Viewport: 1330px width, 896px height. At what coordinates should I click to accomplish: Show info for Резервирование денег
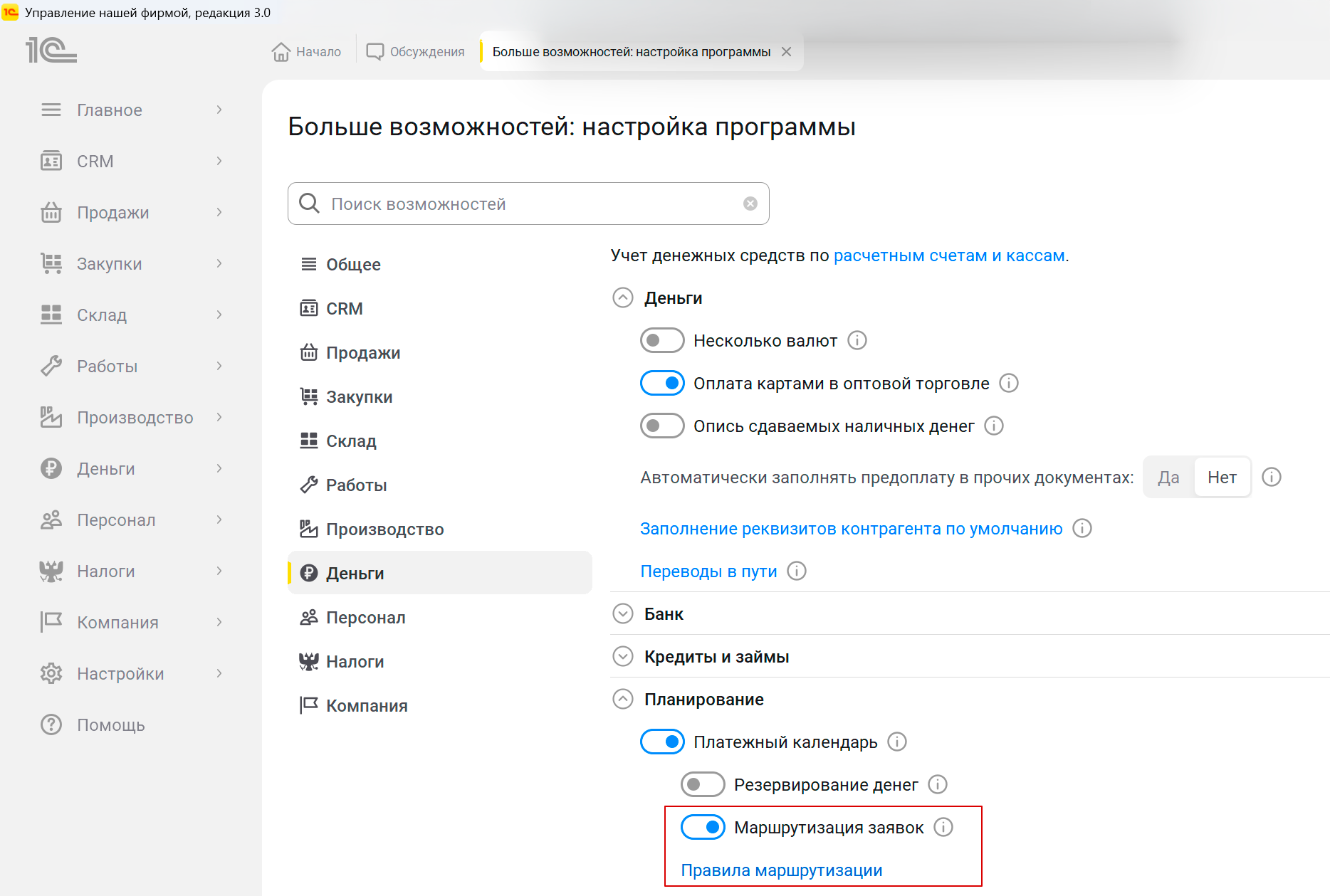coord(938,784)
